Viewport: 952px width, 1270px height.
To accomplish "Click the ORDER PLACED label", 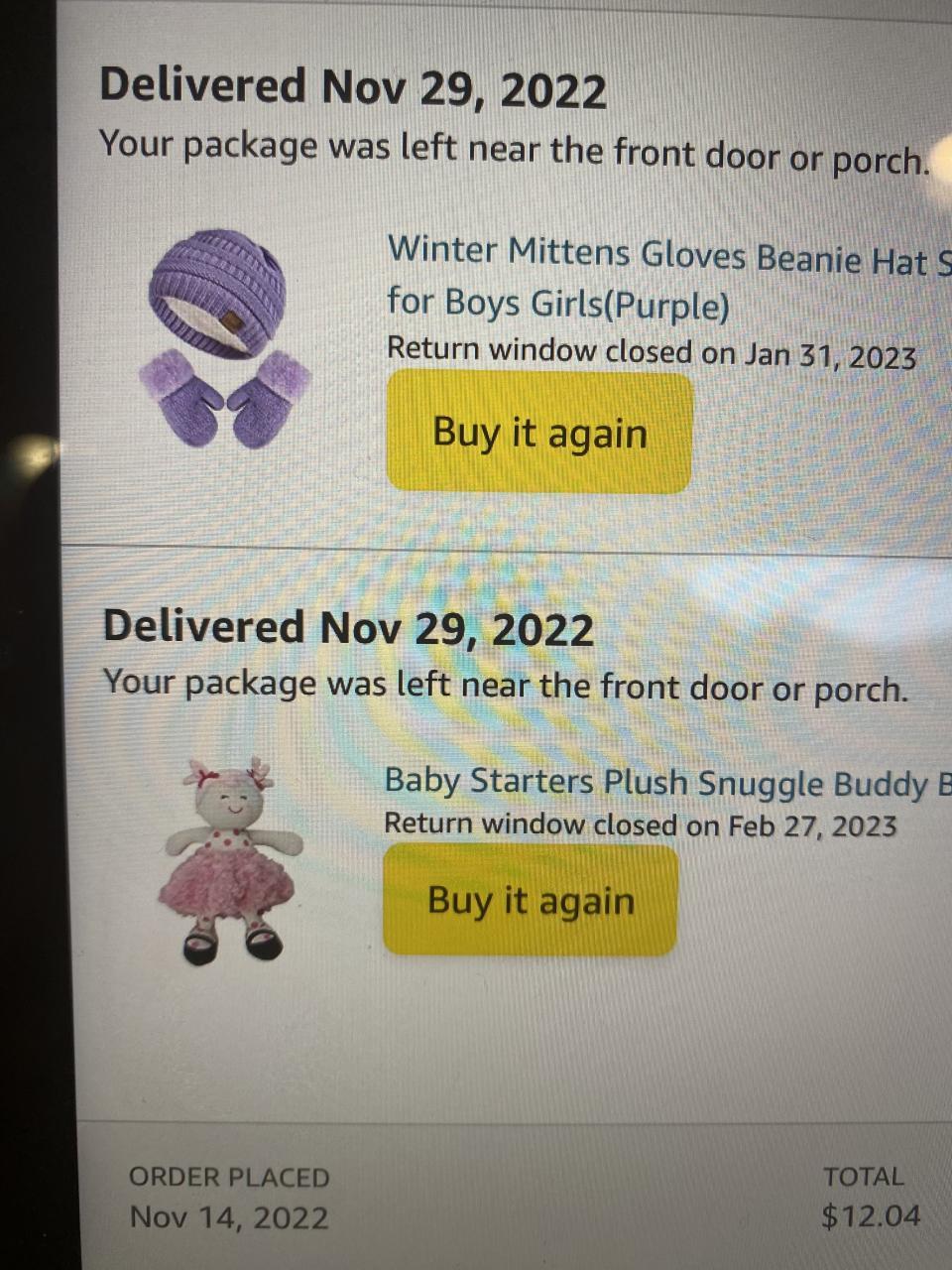I will (x=229, y=1177).
